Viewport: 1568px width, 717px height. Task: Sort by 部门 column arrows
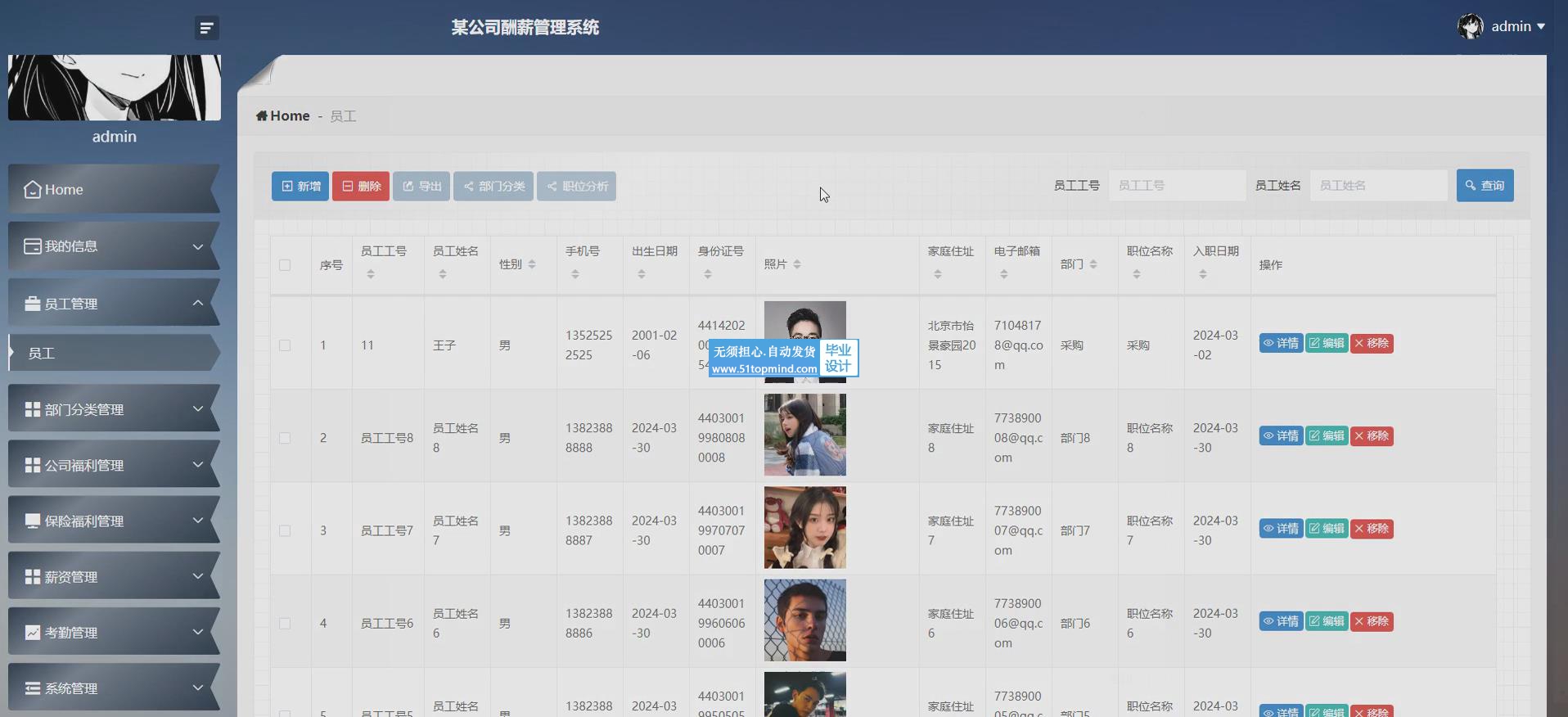click(x=1093, y=264)
